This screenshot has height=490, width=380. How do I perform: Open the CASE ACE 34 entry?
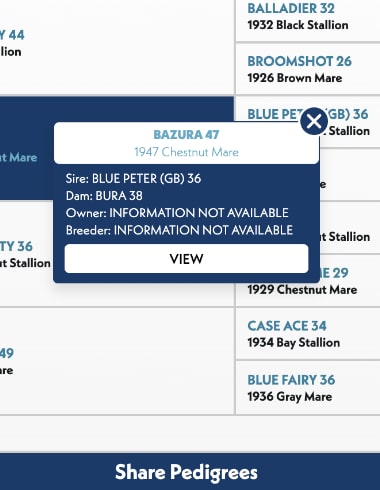(x=287, y=326)
